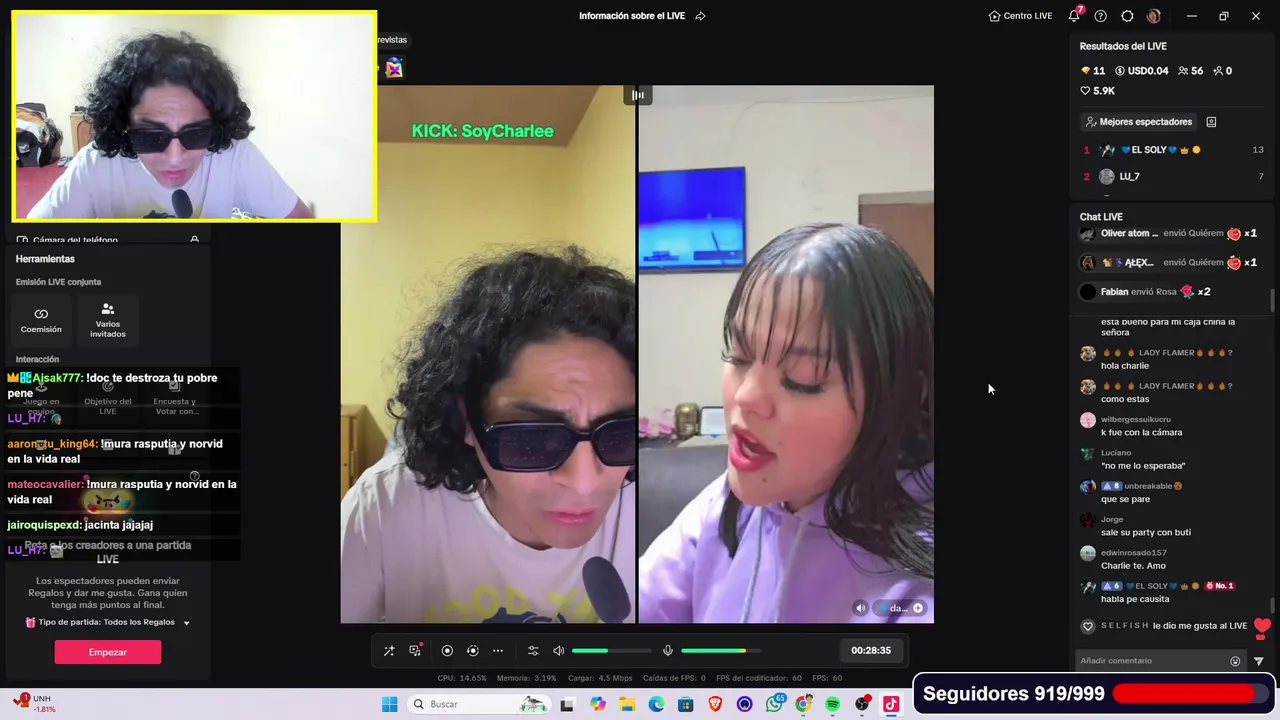1280x720 pixels.
Task: Open Encuesta y Votar tool
Action: (174, 398)
